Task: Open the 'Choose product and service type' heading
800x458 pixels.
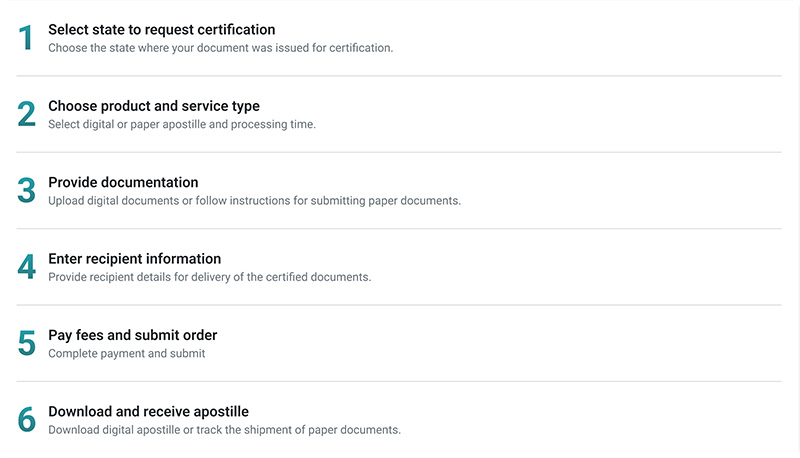Action: (x=153, y=106)
